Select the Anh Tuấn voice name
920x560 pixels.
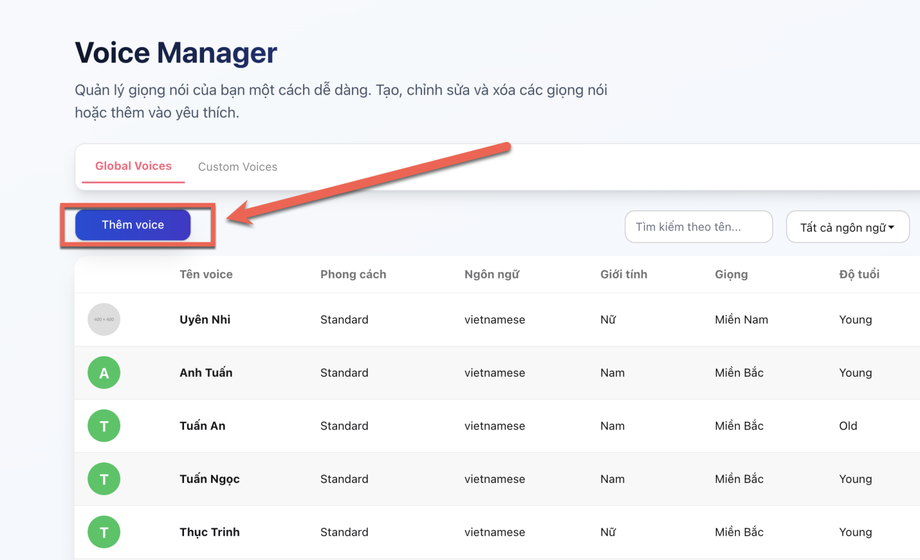click(206, 373)
